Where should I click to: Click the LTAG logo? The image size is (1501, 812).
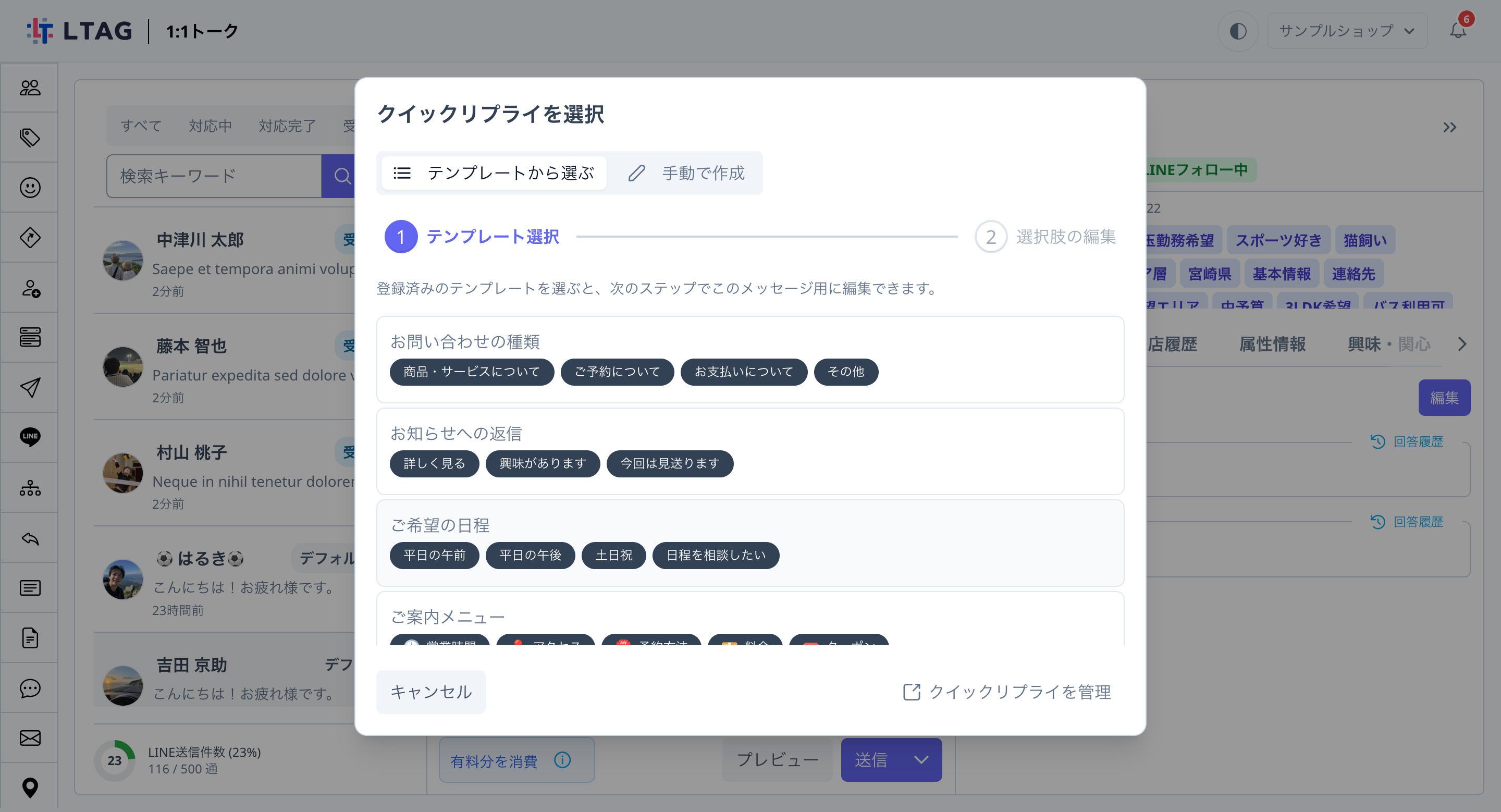pos(80,31)
